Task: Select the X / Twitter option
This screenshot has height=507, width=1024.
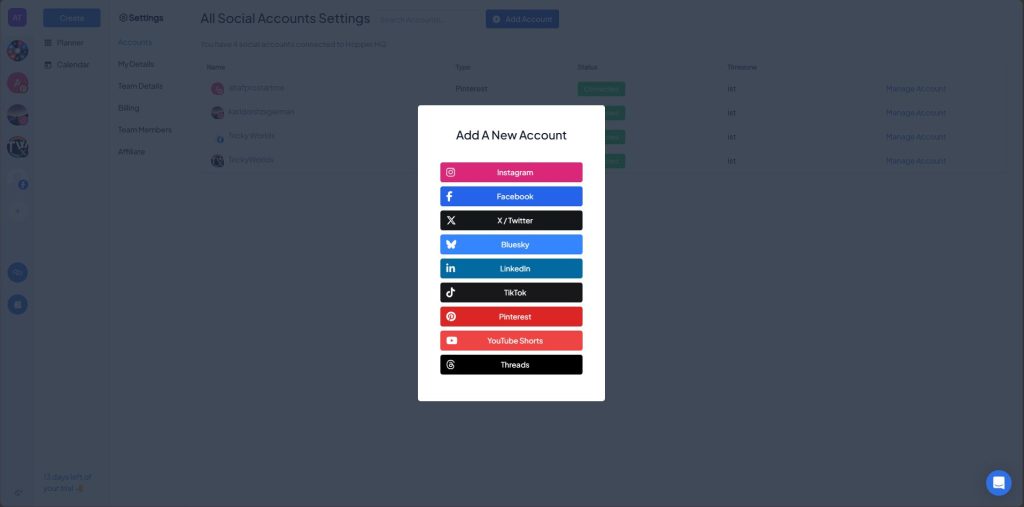Action: (511, 220)
